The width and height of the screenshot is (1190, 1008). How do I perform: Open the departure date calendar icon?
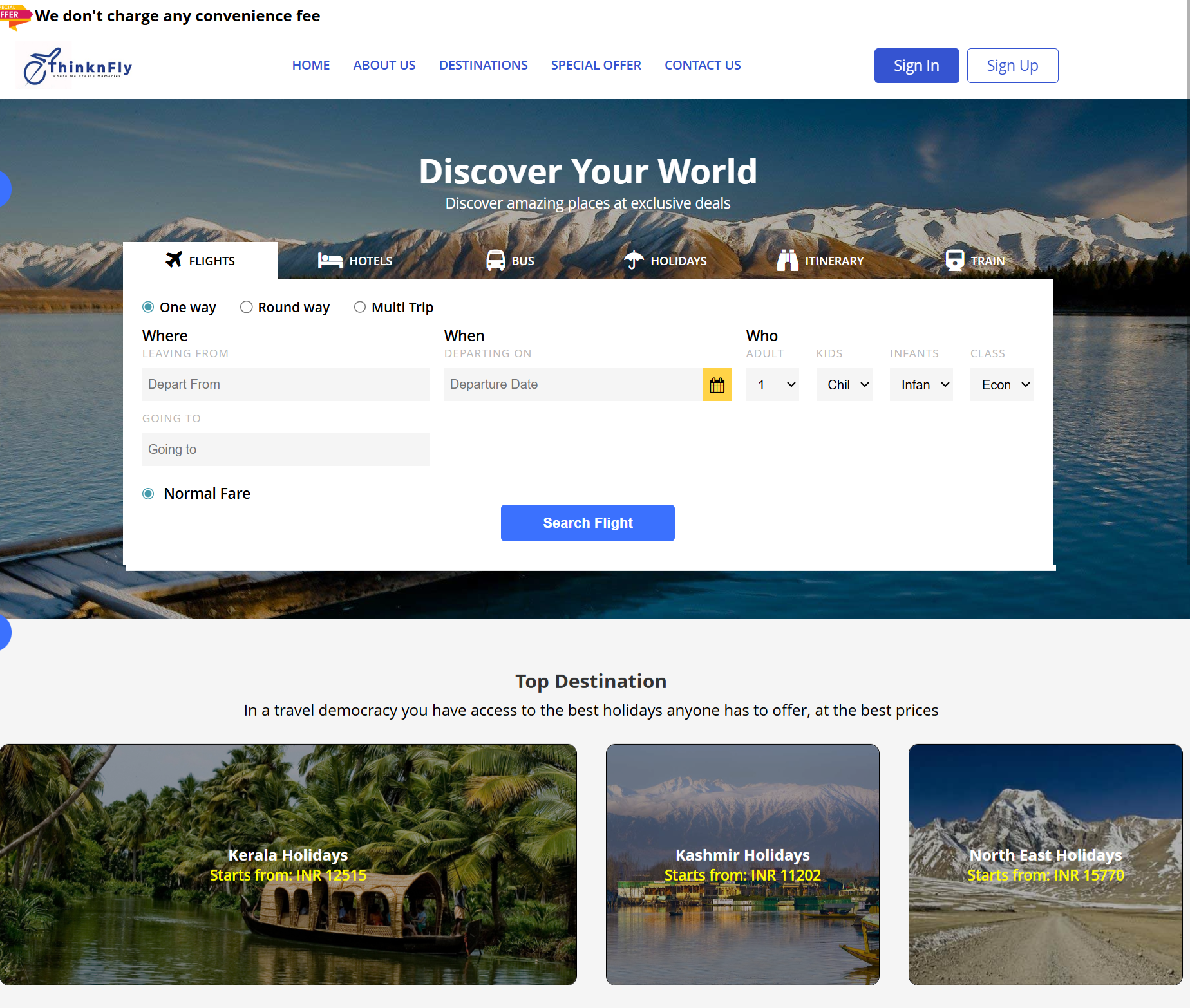tap(717, 385)
